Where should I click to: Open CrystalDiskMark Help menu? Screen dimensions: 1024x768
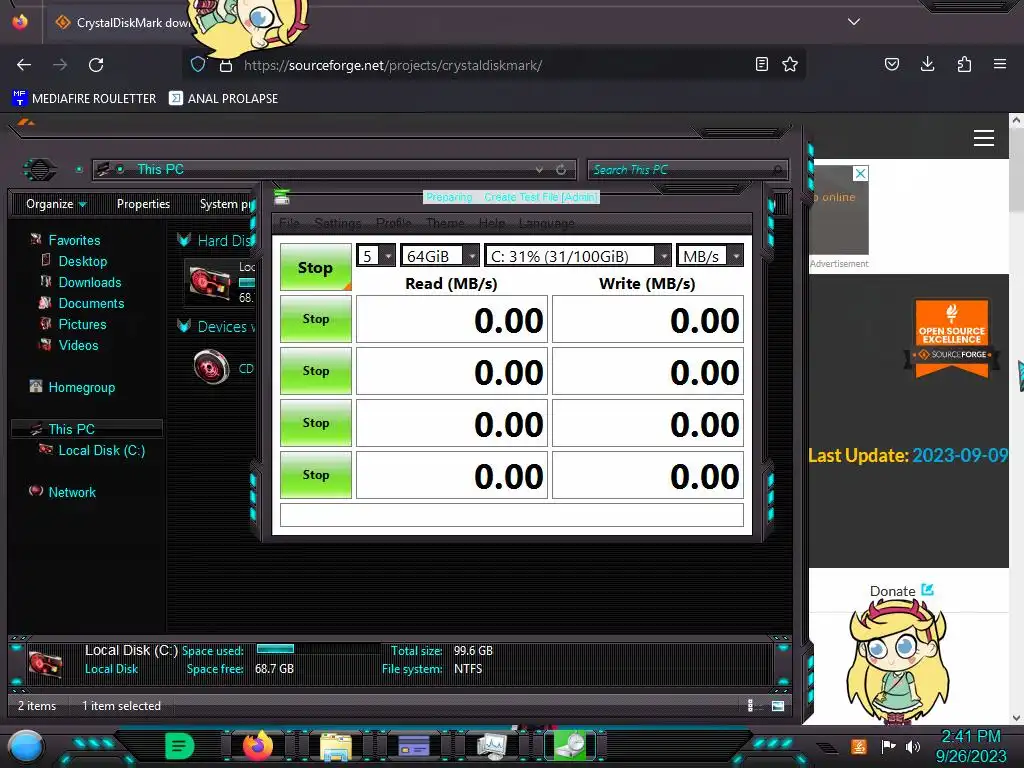pyautogui.click(x=491, y=223)
